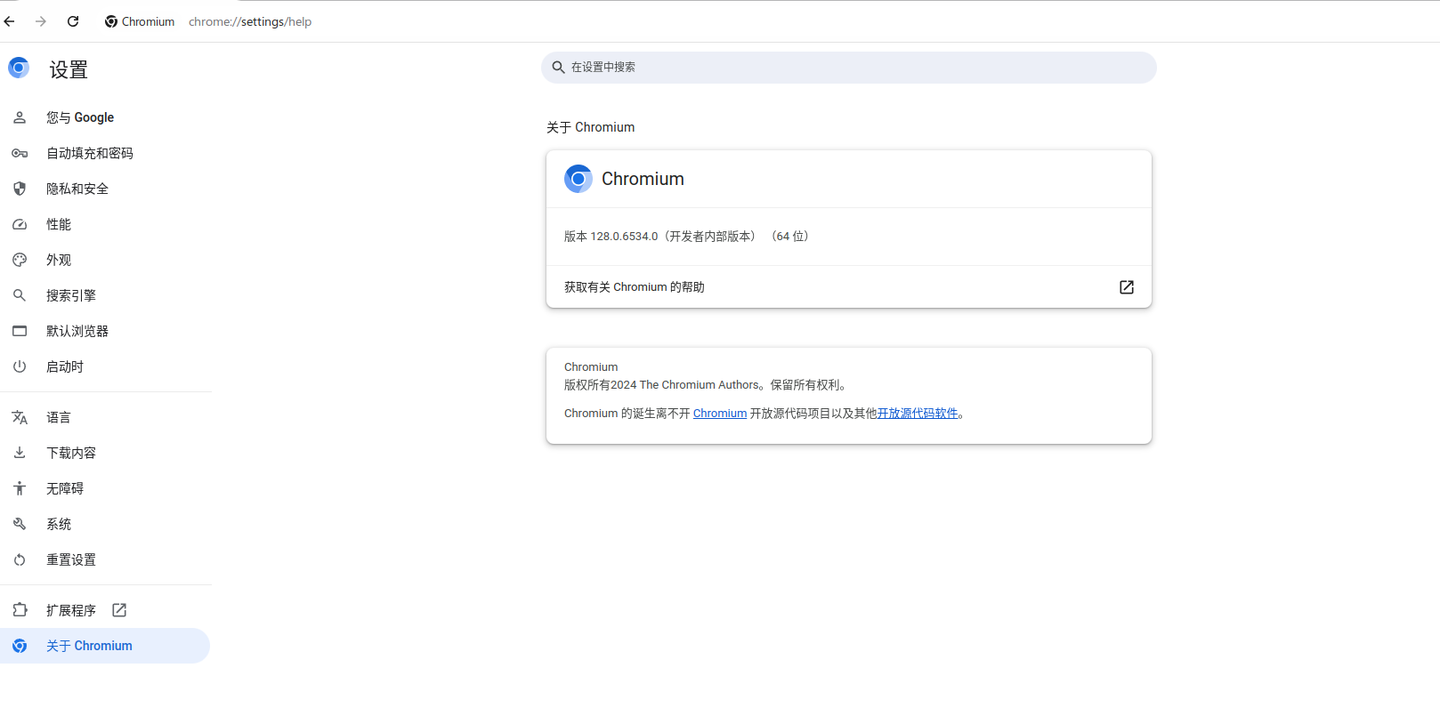
Task: Click the Chromium logo in the About card
Action: tap(578, 178)
